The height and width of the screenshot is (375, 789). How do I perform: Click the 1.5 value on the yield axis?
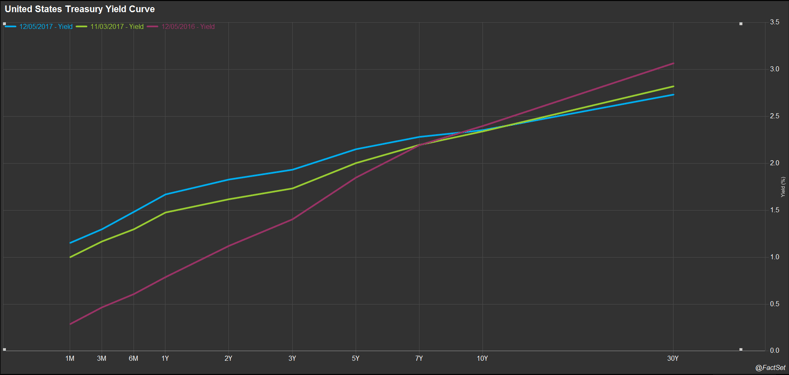click(775, 210)
